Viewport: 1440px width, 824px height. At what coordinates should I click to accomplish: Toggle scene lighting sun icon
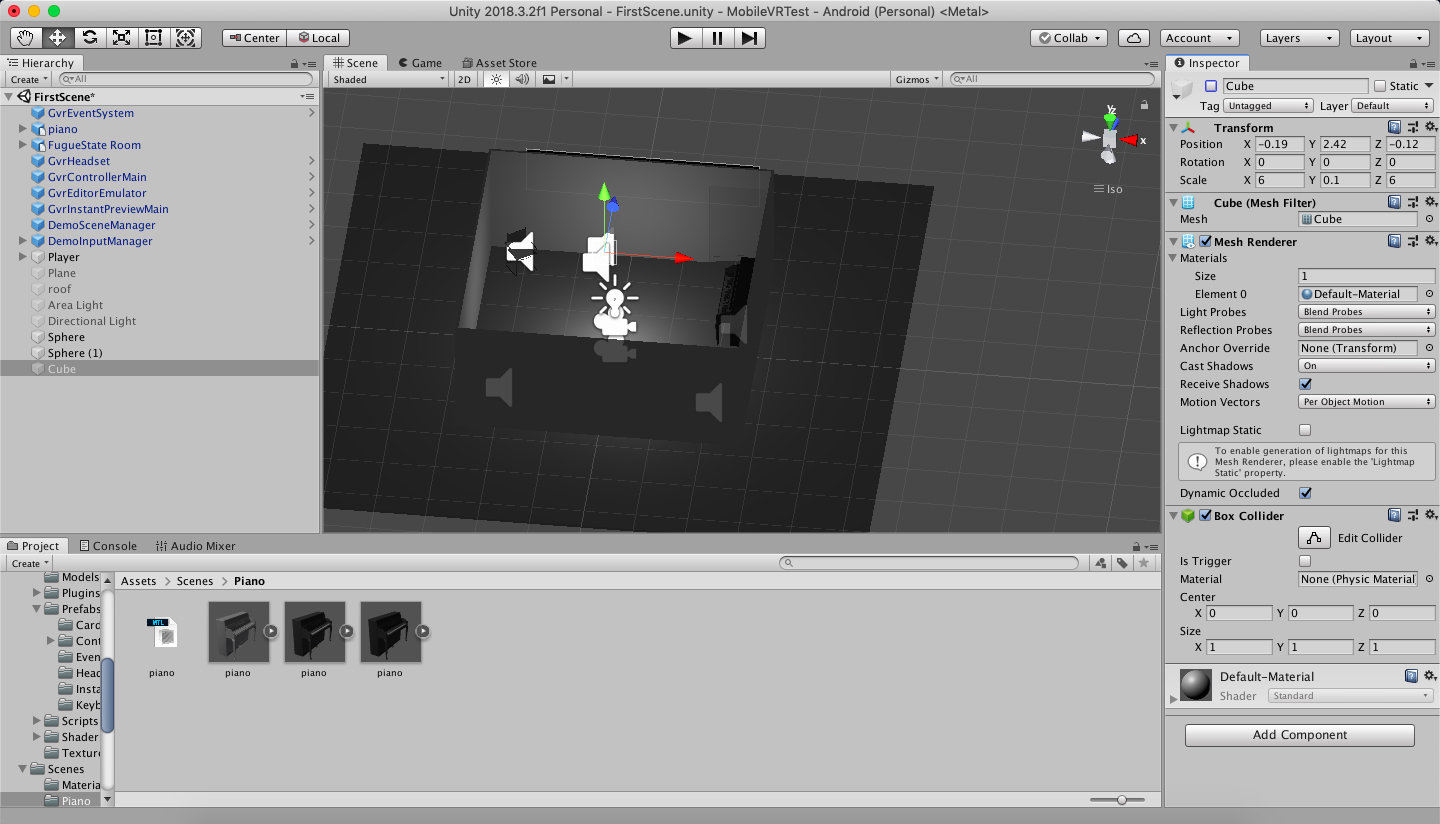coord(496,79)
